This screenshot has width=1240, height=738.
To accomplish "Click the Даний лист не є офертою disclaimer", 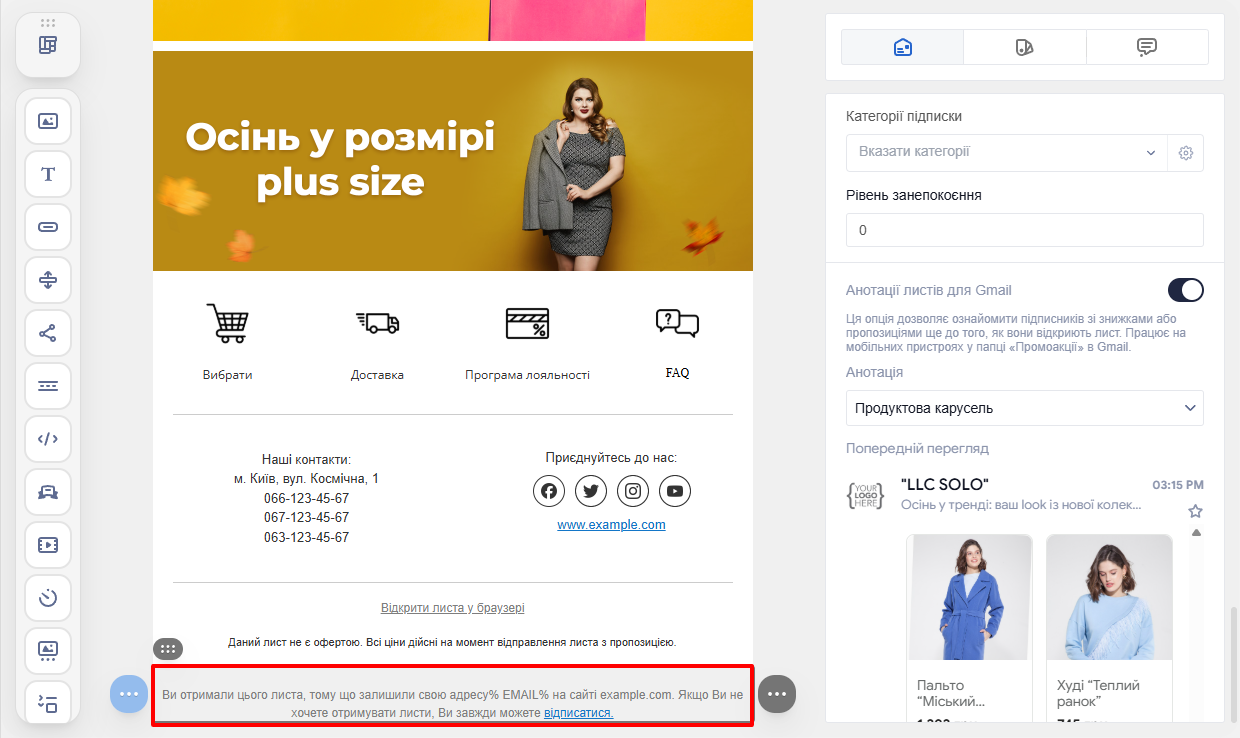I will point(453,642).
